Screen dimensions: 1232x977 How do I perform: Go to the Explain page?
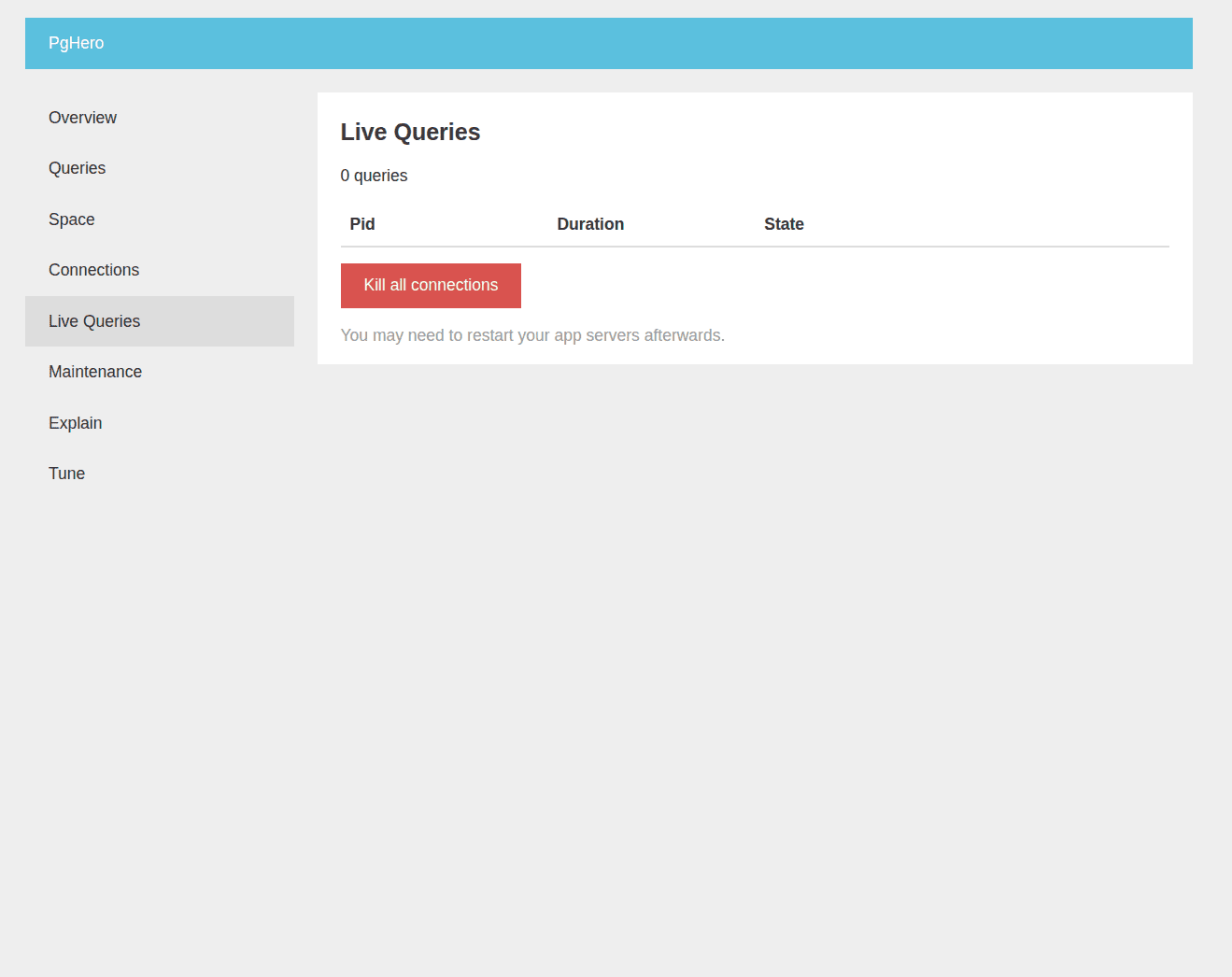click(75, 423)
